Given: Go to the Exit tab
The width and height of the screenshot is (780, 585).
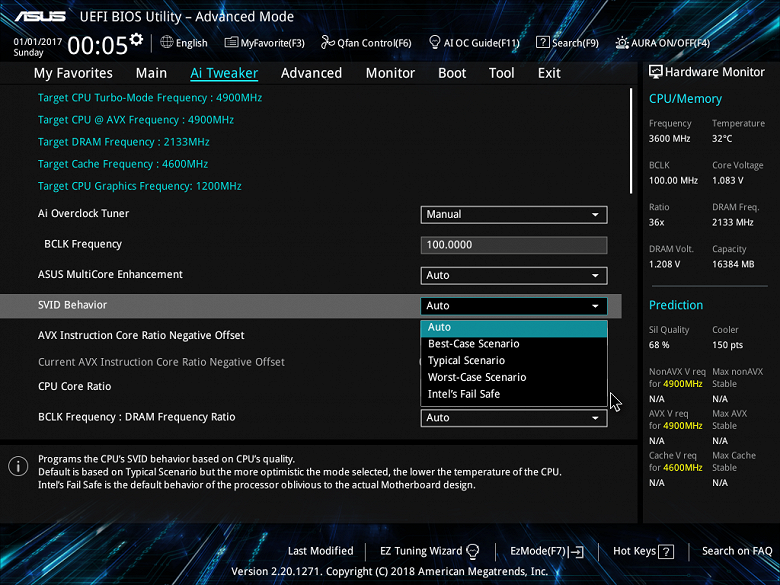Looking at the screenshot, I should point(549,73).
